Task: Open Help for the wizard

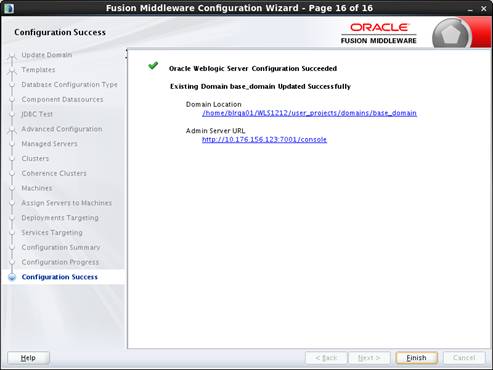Action: point(28,358)
